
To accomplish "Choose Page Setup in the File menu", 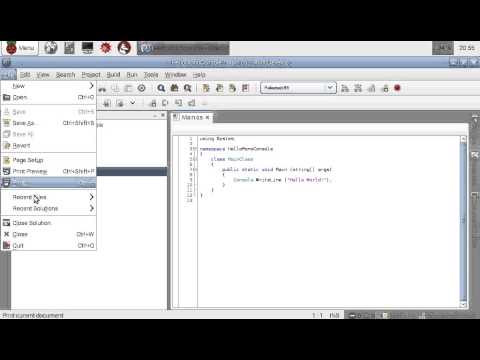I will (x=49, y=160).
